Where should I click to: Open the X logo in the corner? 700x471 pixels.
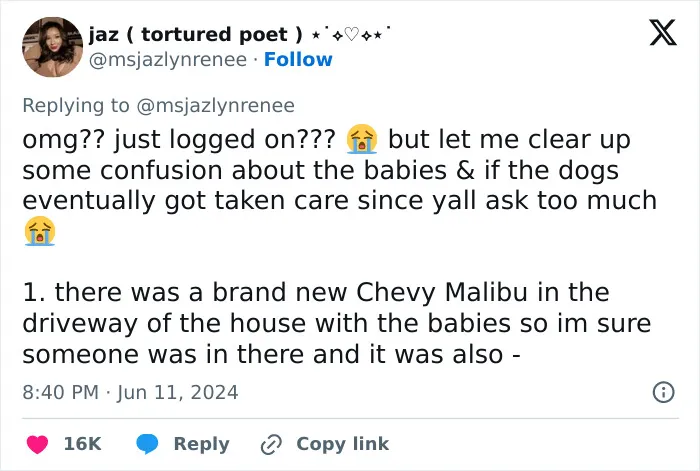[x=663, y=32]
